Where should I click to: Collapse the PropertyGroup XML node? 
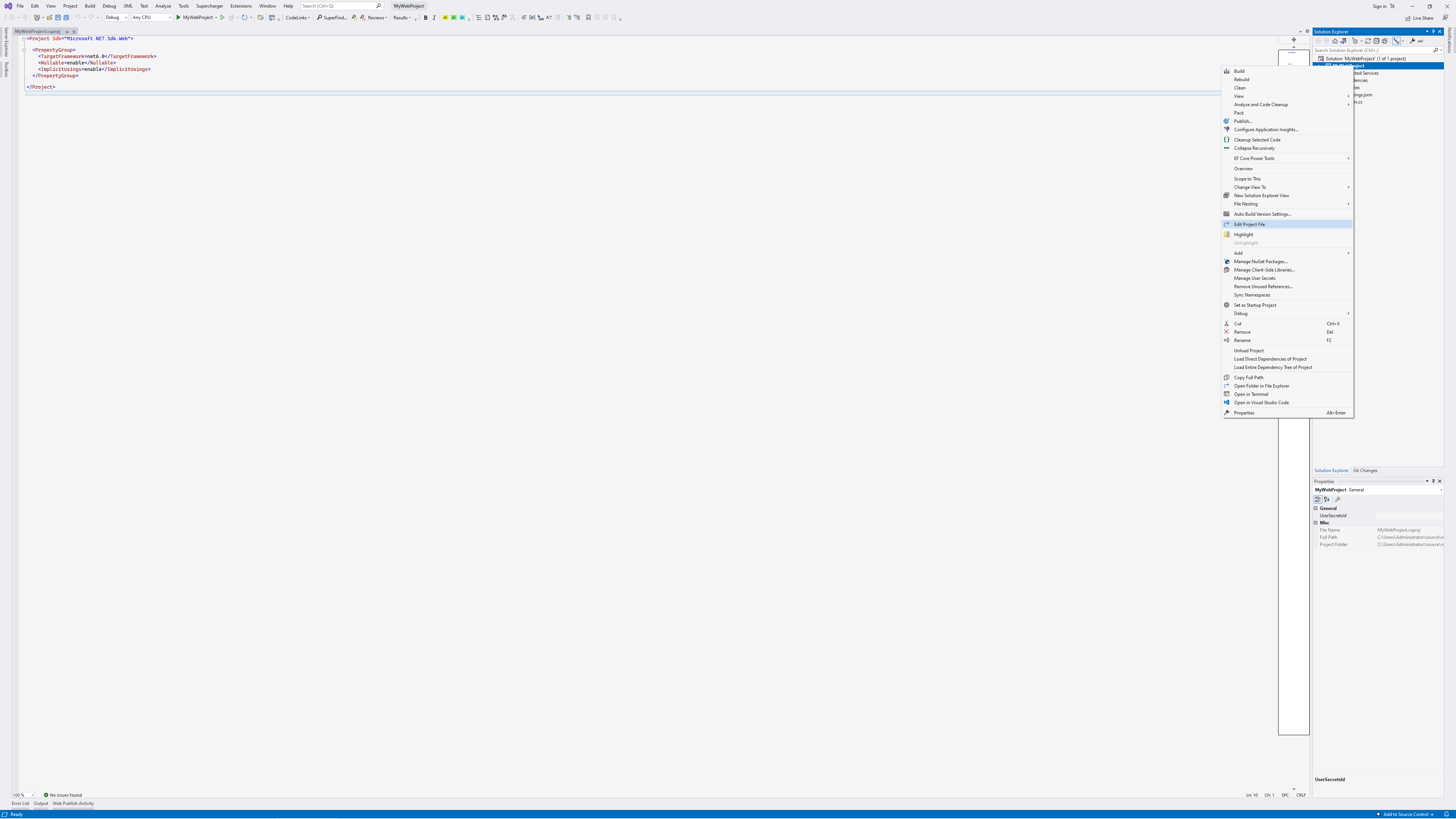(24, 50)
